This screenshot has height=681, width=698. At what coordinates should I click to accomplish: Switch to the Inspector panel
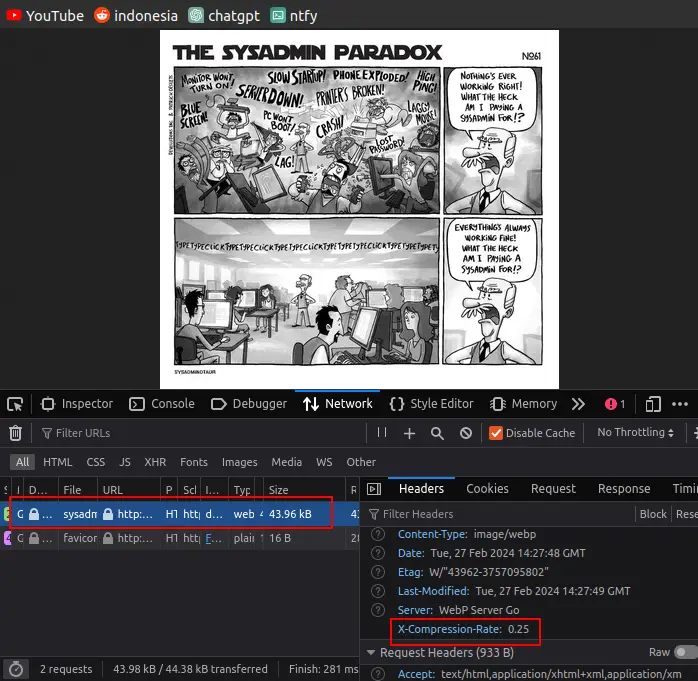point(77,404)
